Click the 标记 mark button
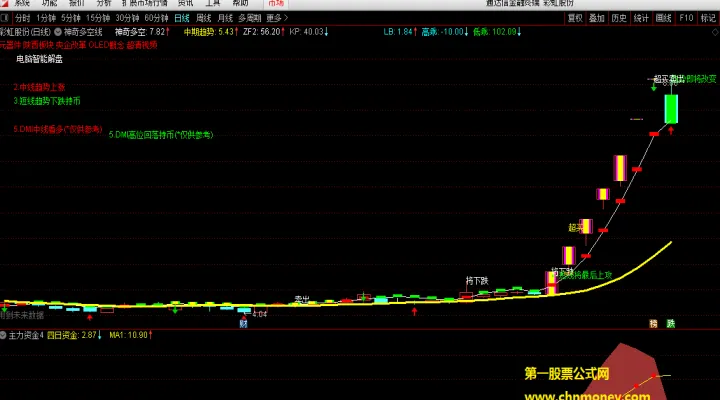This screenshot has width=720, height=400. (708, 18)
